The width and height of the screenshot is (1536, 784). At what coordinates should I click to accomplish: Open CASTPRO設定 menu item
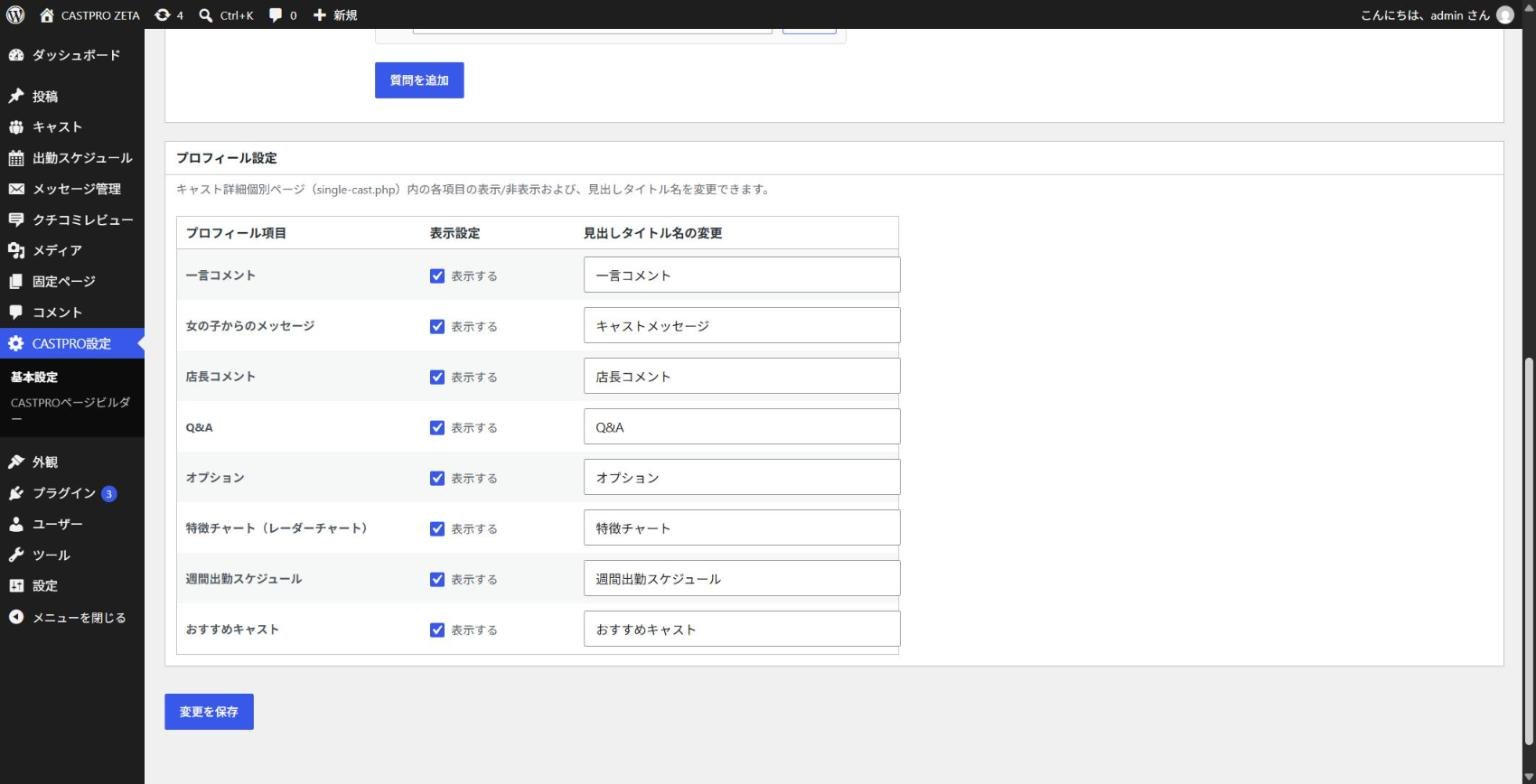tap(72, 343)
